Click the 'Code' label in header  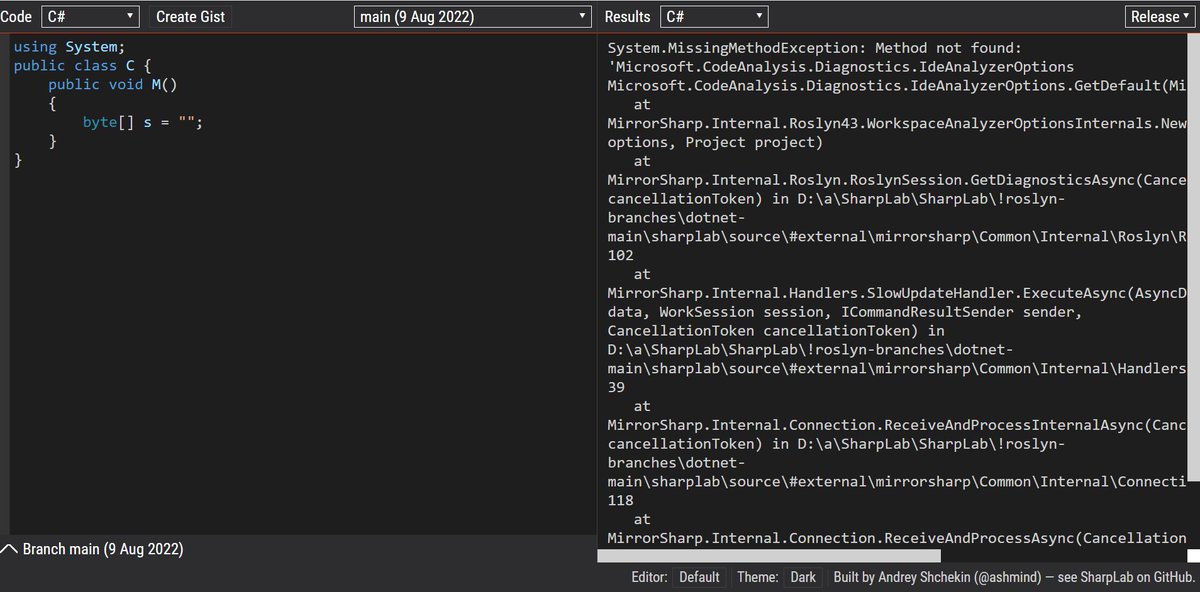click(16, 17)
